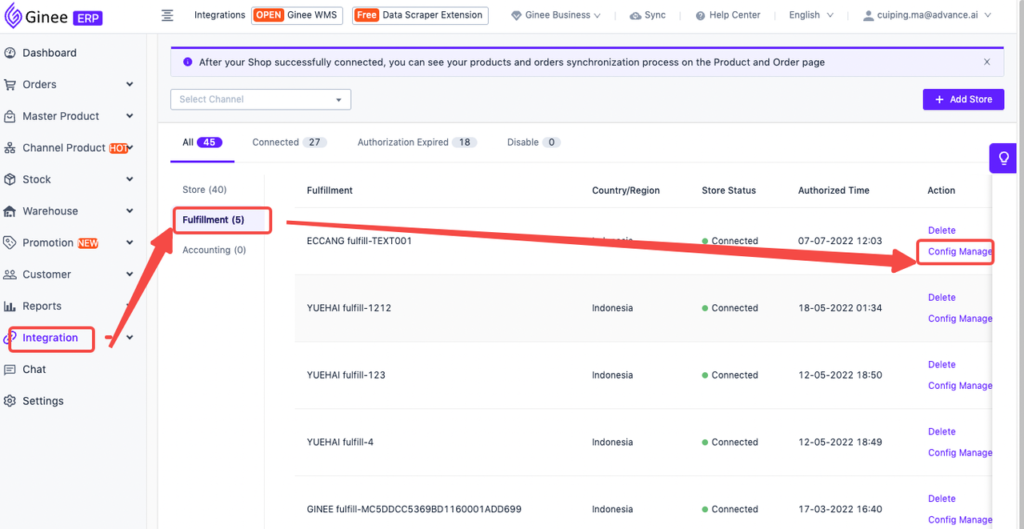Viewport: 1024px width, 529px height.
Task: Click the Settings gear icon
Action: (10, 400)
